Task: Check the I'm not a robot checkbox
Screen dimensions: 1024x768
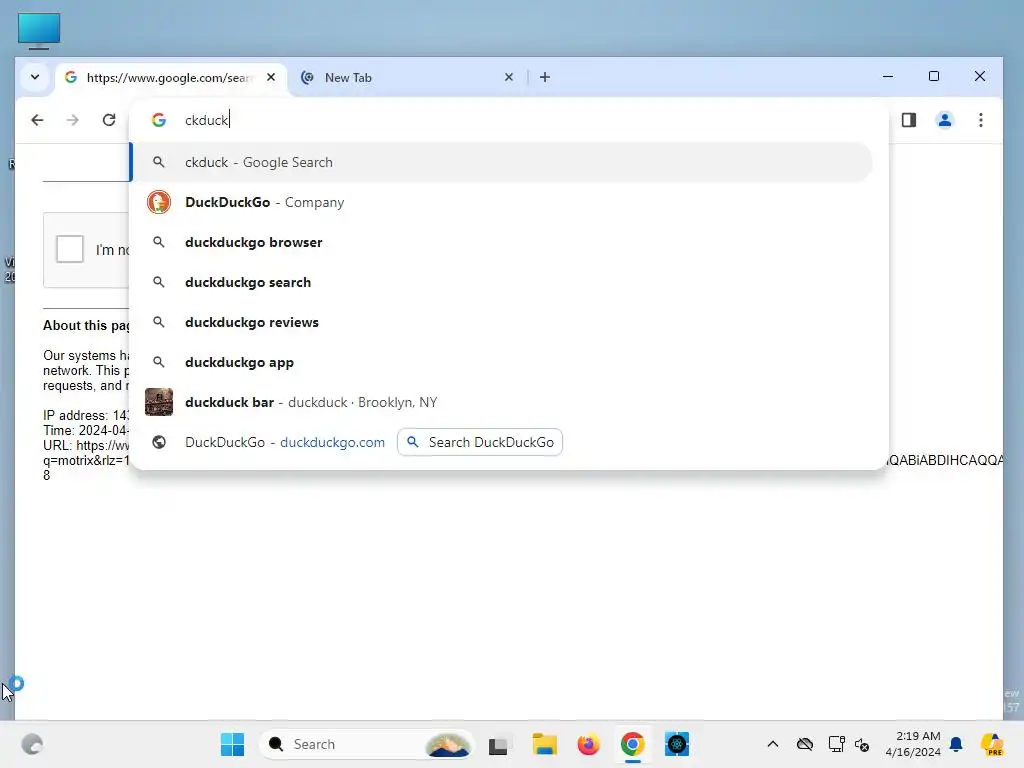Action: click(70, 249)
